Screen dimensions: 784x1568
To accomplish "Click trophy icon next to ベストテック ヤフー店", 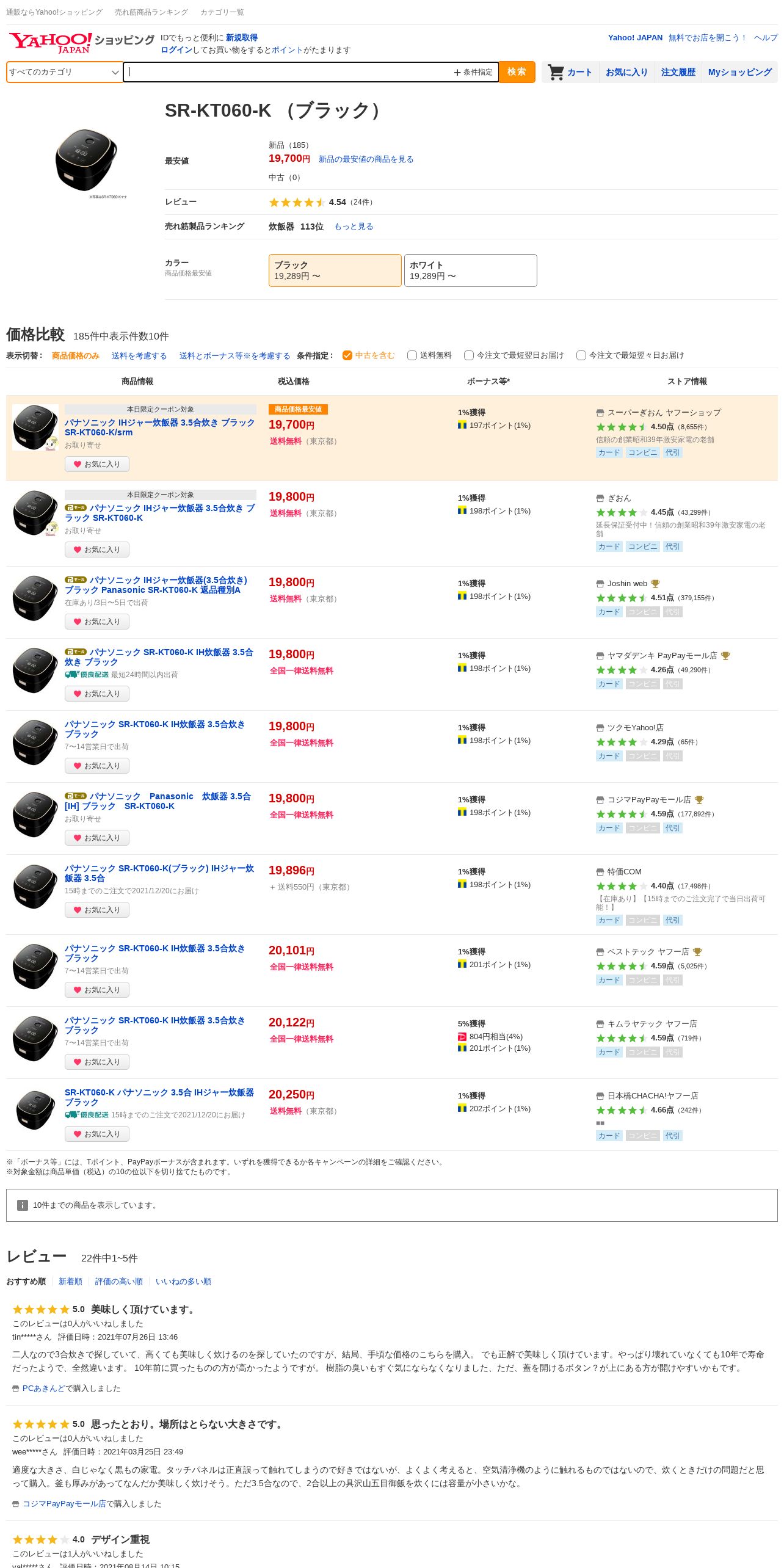I will [697, 952].
